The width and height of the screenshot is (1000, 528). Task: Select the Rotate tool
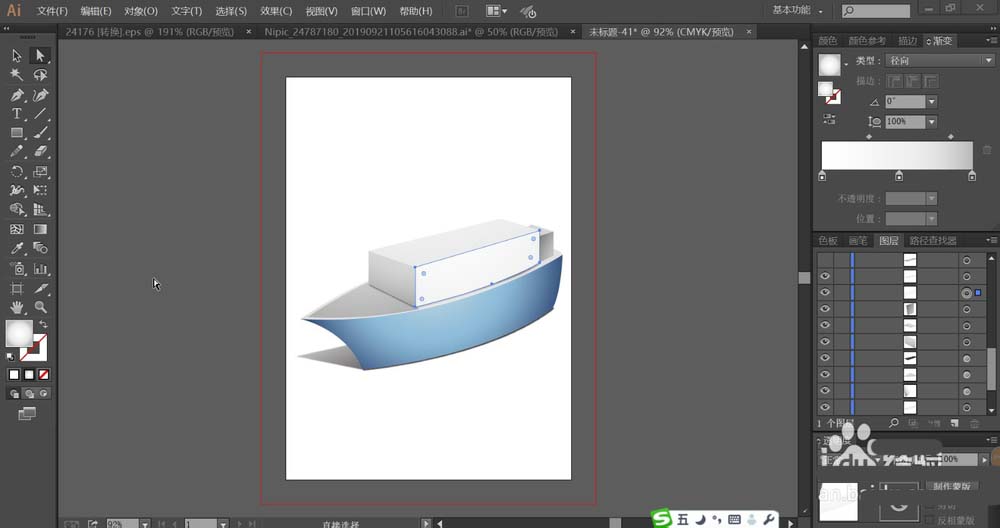(17, 172)
